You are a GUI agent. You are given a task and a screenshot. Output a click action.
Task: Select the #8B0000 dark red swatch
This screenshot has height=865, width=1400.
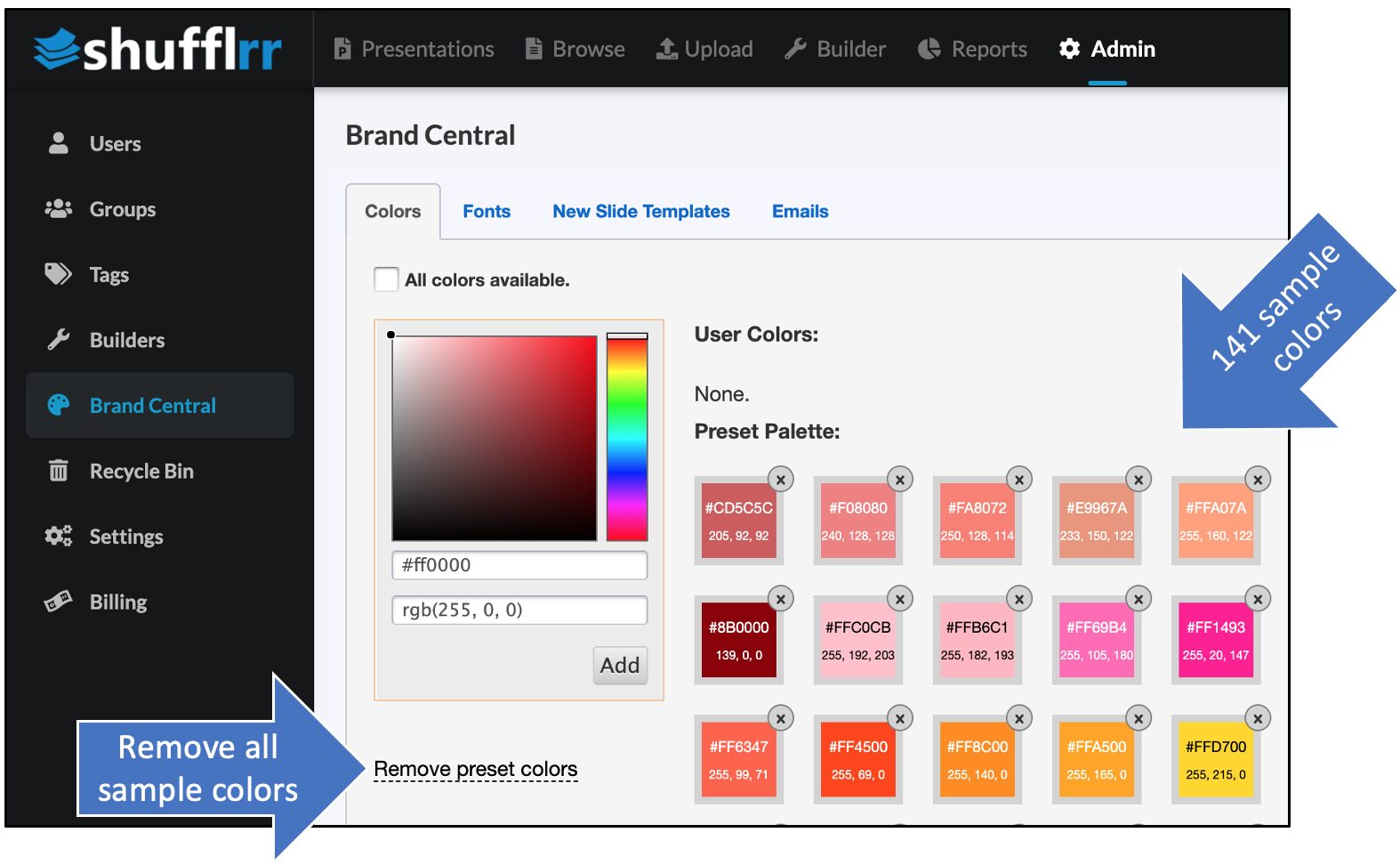pos(738,640)
